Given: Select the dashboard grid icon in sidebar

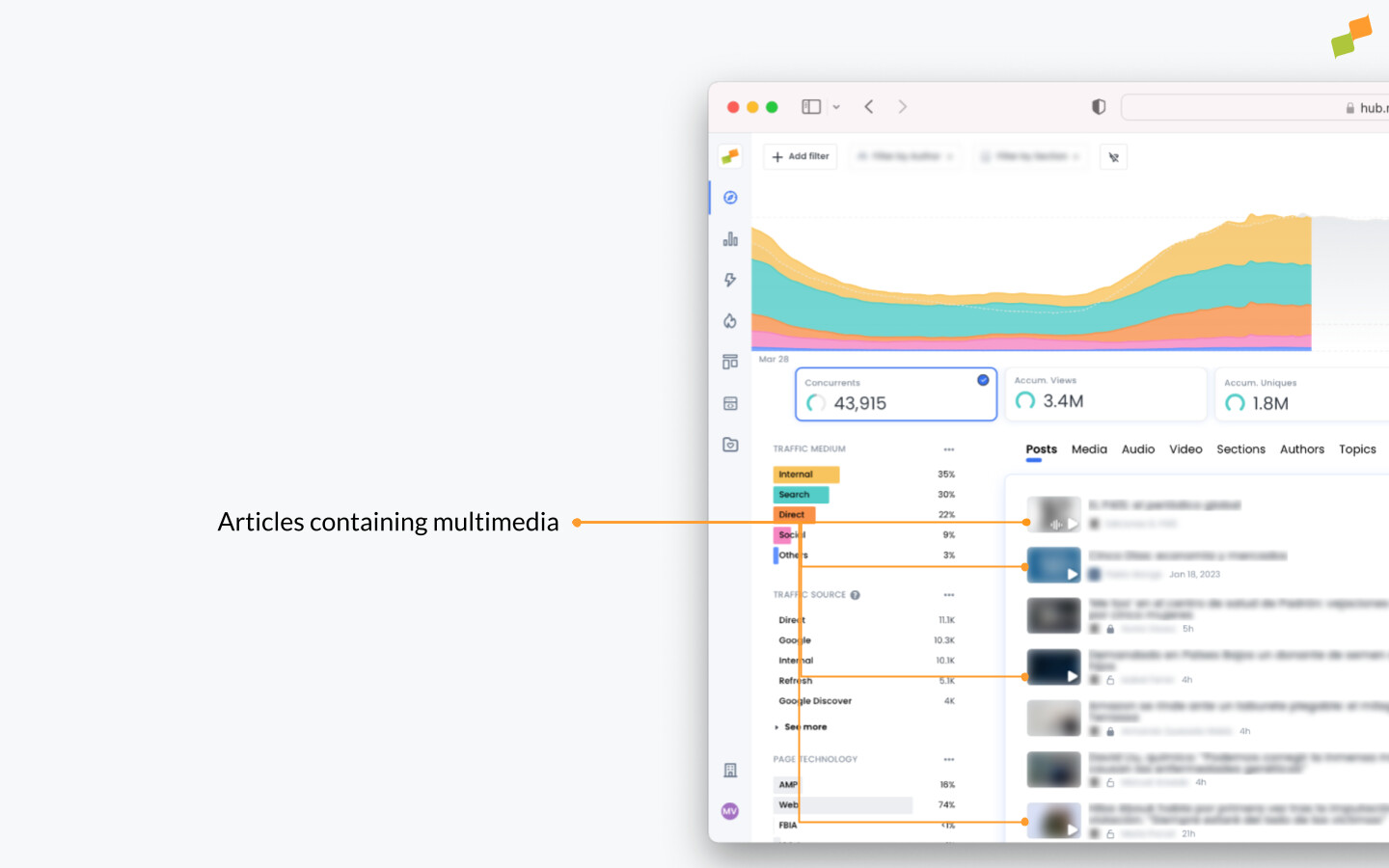Looking at the screenshot, I should coord(730,362).
